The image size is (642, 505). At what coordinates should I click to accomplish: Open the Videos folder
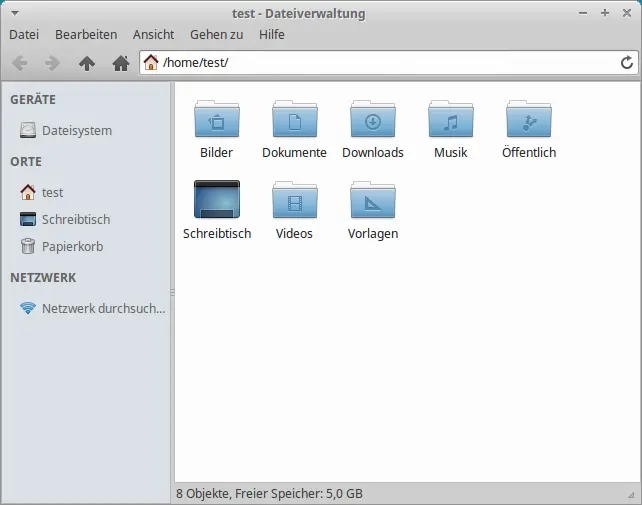[x=294, y=200]
